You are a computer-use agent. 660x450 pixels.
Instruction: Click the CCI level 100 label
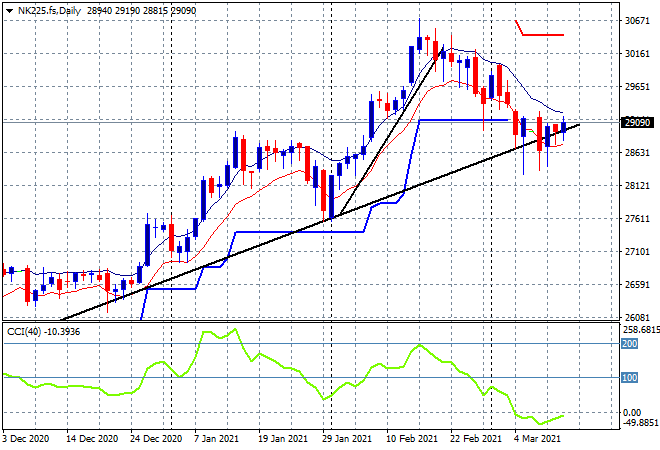point(630,378)
